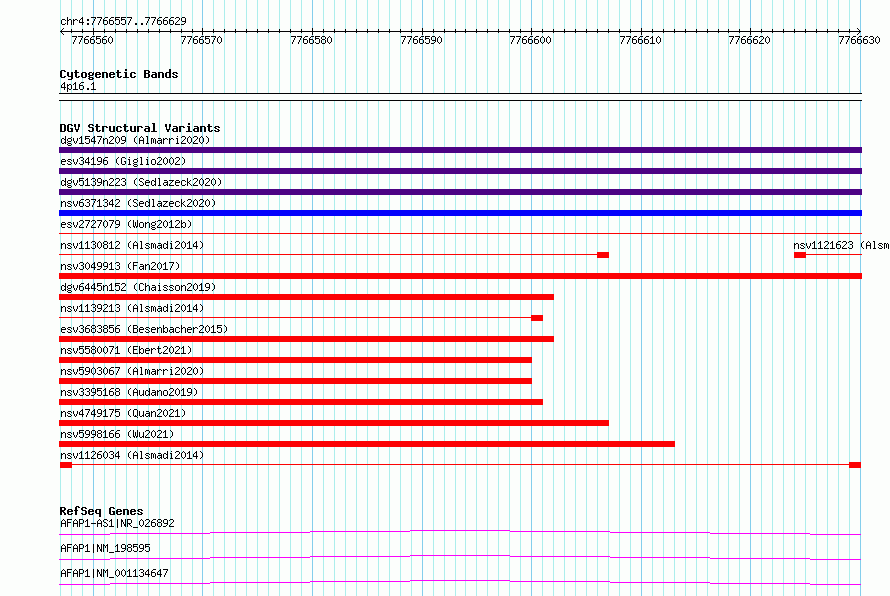Viewport: 890px width, 596px height.
Task: Click the purple bar under dgv1547n209
Action: click(x=460, y=150)
